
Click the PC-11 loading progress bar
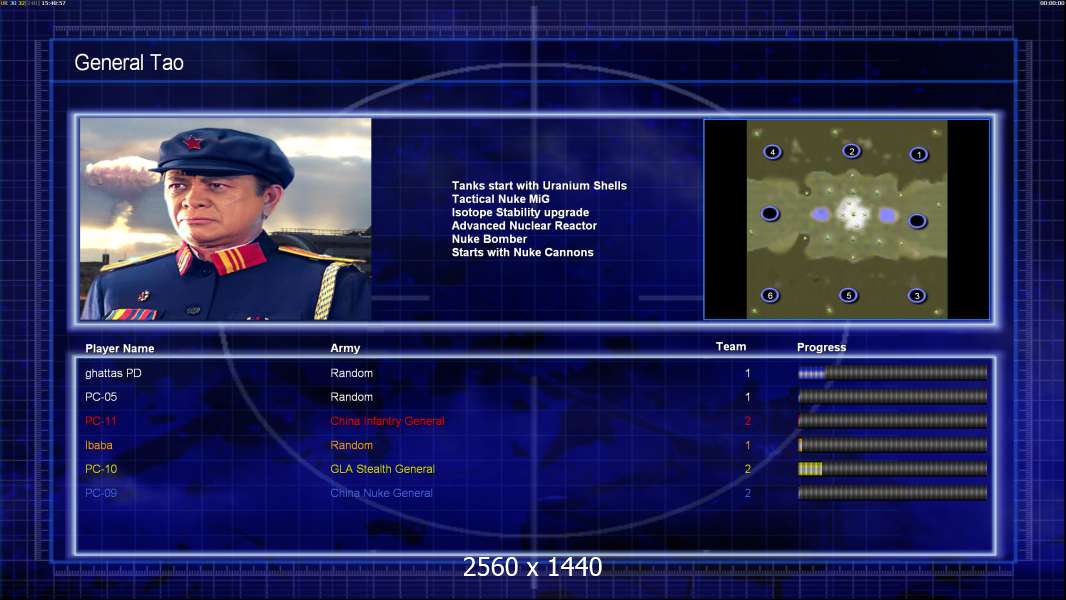892,421
